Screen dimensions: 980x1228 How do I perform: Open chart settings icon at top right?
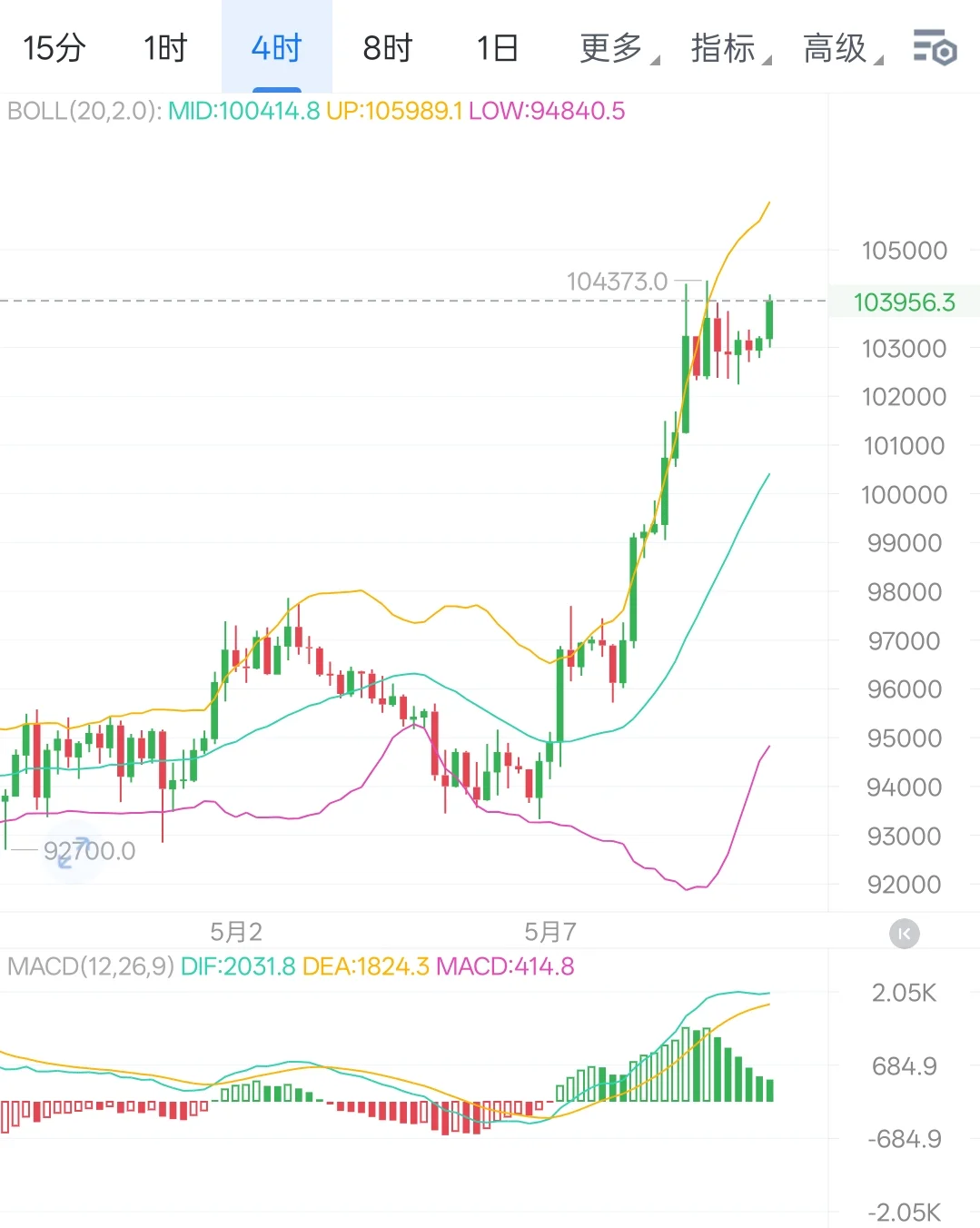tap(935, 47)
